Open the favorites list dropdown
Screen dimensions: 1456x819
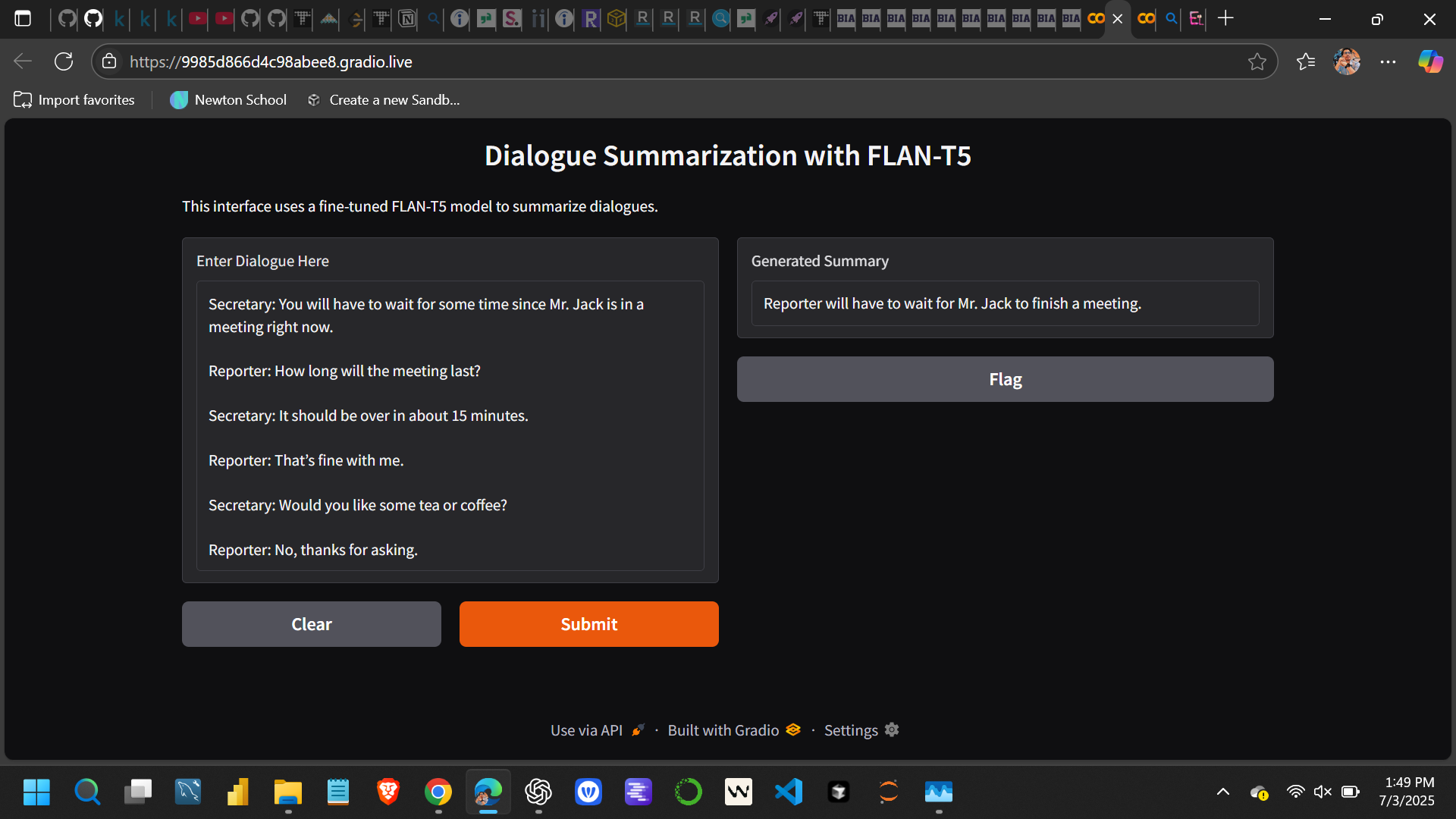[1307, 61]
